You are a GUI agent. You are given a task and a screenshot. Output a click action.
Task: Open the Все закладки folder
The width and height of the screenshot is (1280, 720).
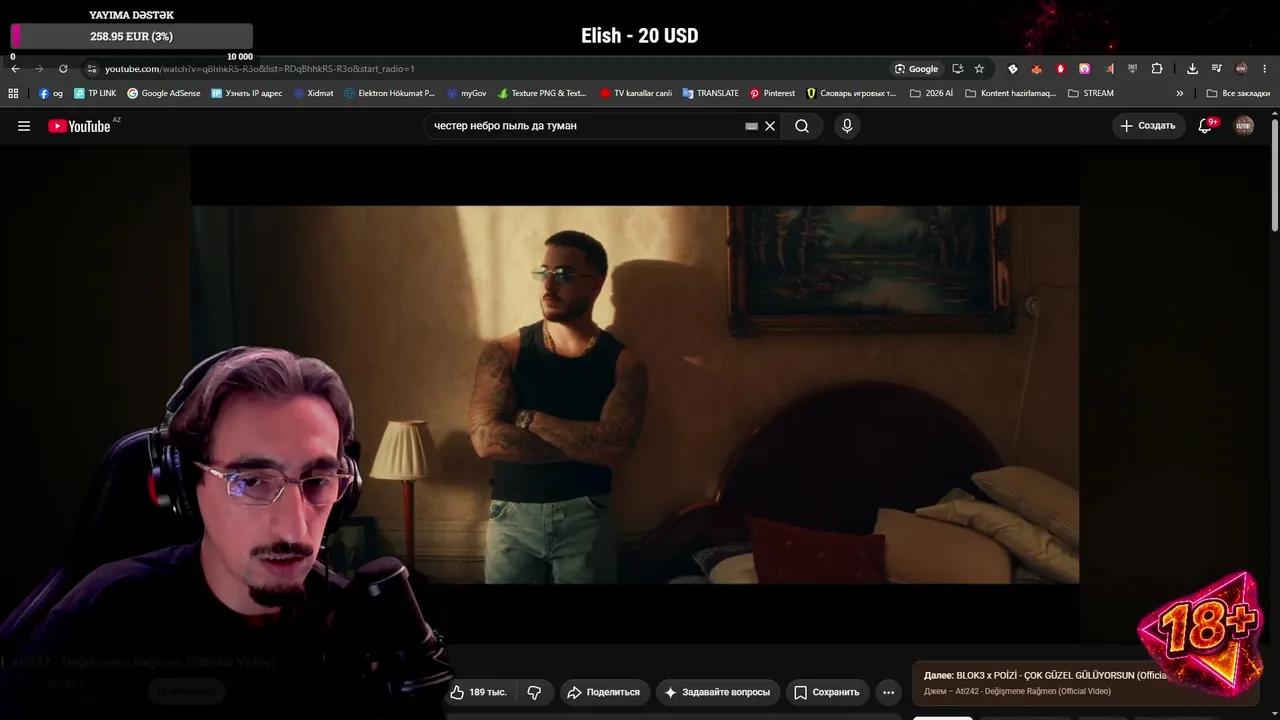(x=1238, y=93)
